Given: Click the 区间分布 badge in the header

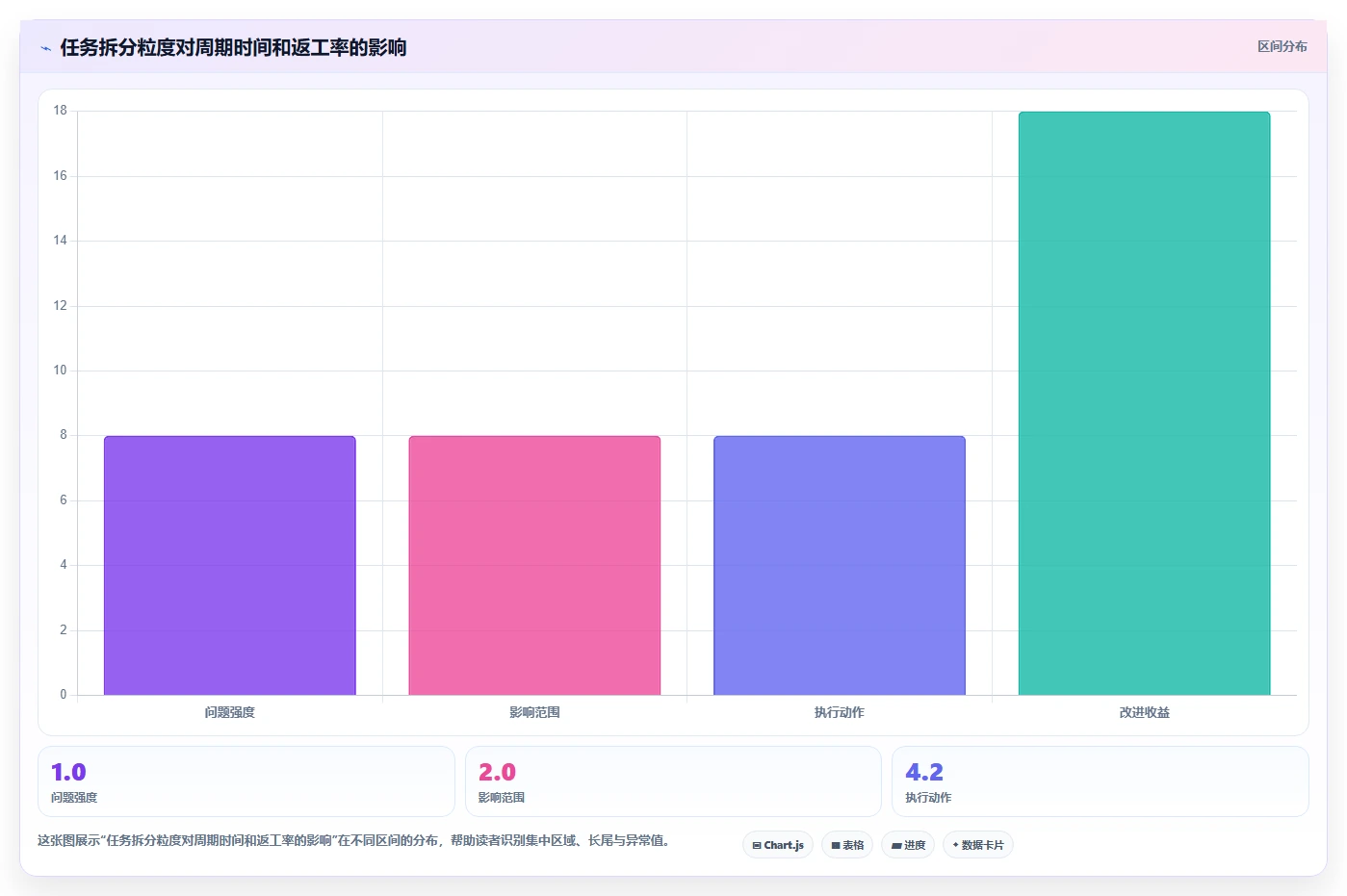Looking at the screenshot, I should pyautogui.click(x=1282, y=46).
